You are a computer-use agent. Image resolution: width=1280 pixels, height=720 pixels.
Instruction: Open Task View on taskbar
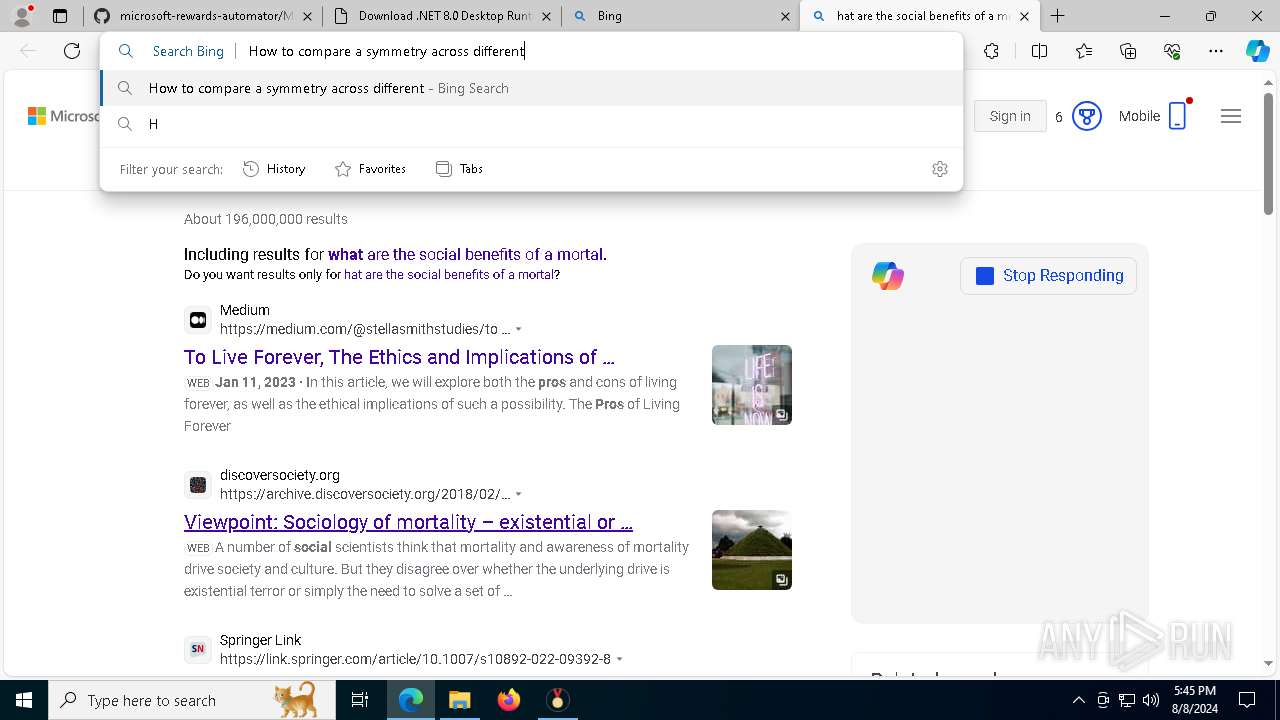coord(360,700)
